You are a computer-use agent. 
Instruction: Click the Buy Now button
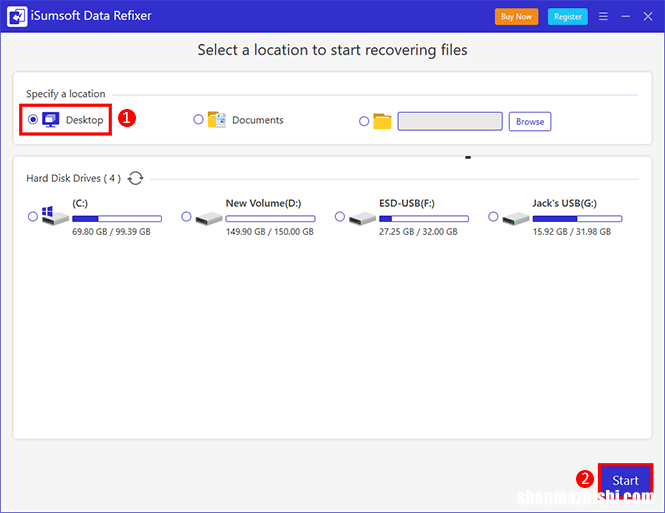point(516,17)
